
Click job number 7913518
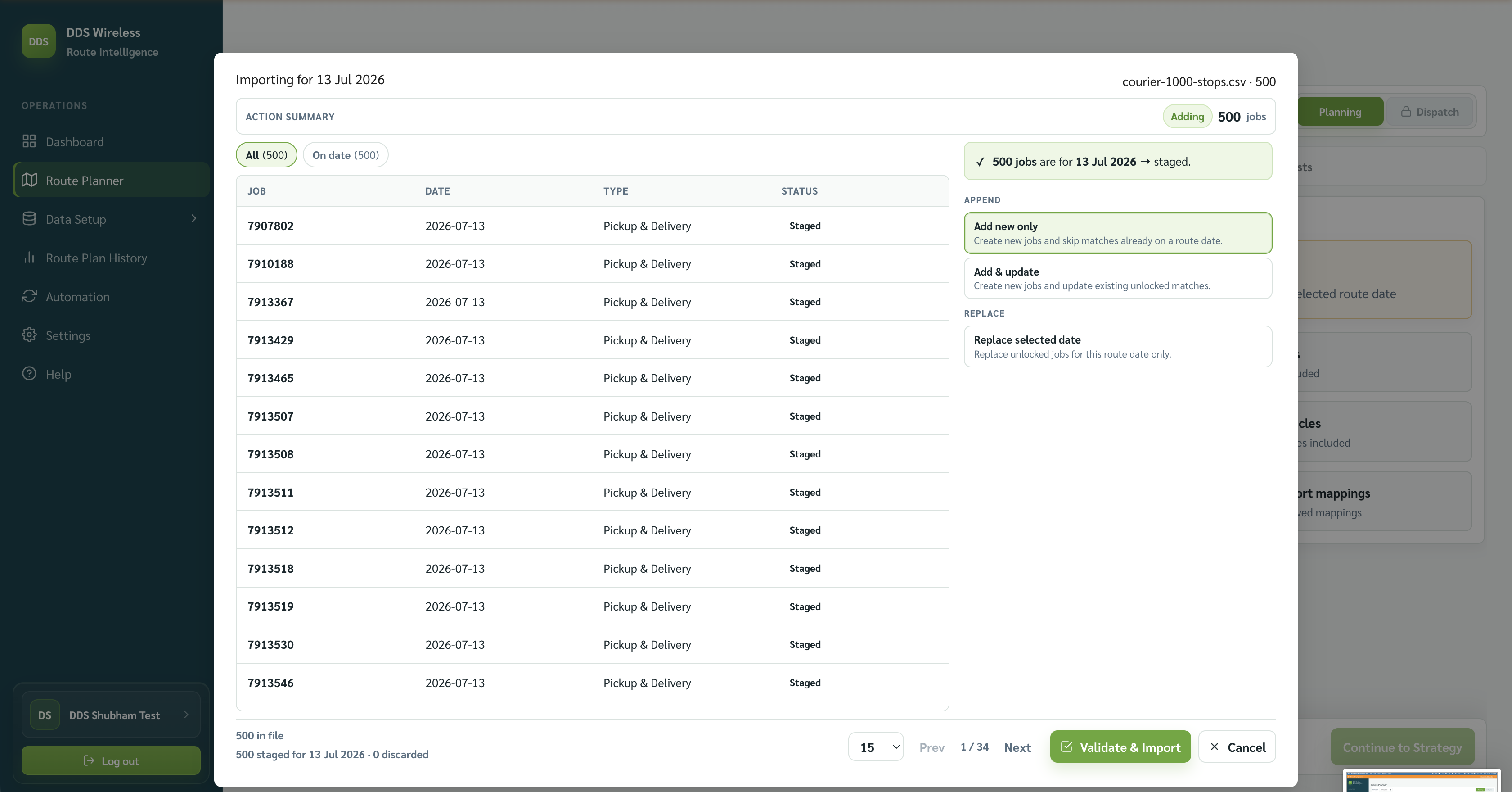click(270, 568)
